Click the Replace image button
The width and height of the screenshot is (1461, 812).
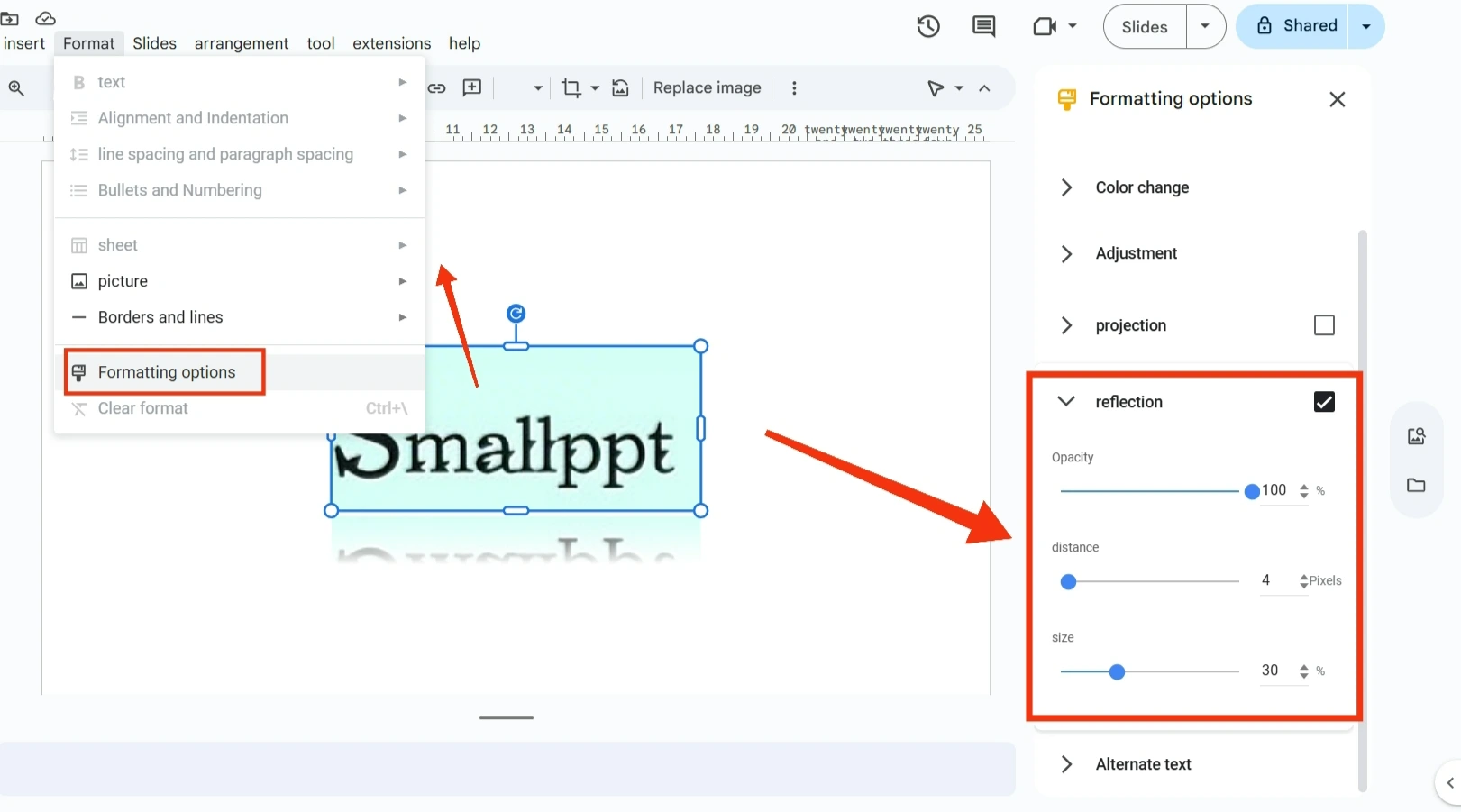(x=707, y=88)
